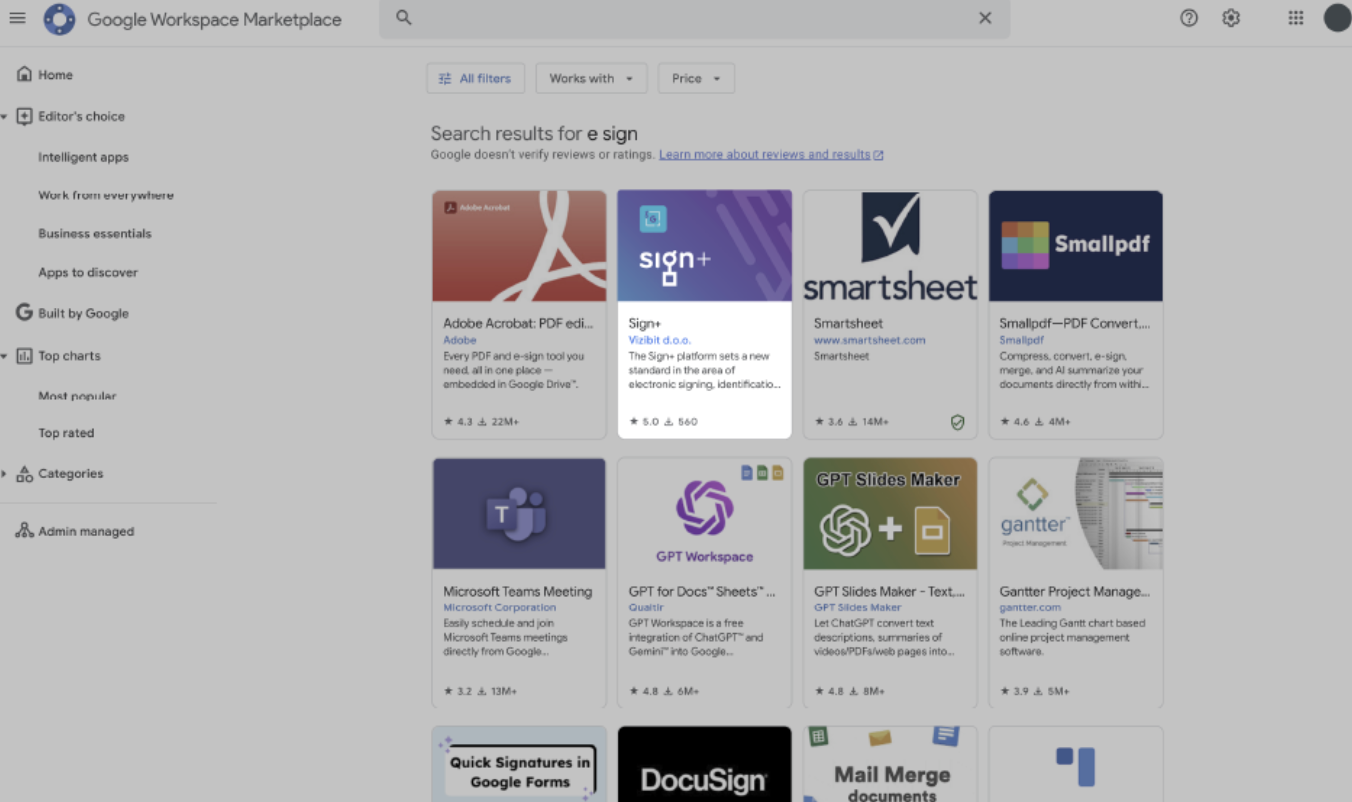Screen dimensions: 1352x802
Task: Open the Top rated list
Action: click(66, 433)
